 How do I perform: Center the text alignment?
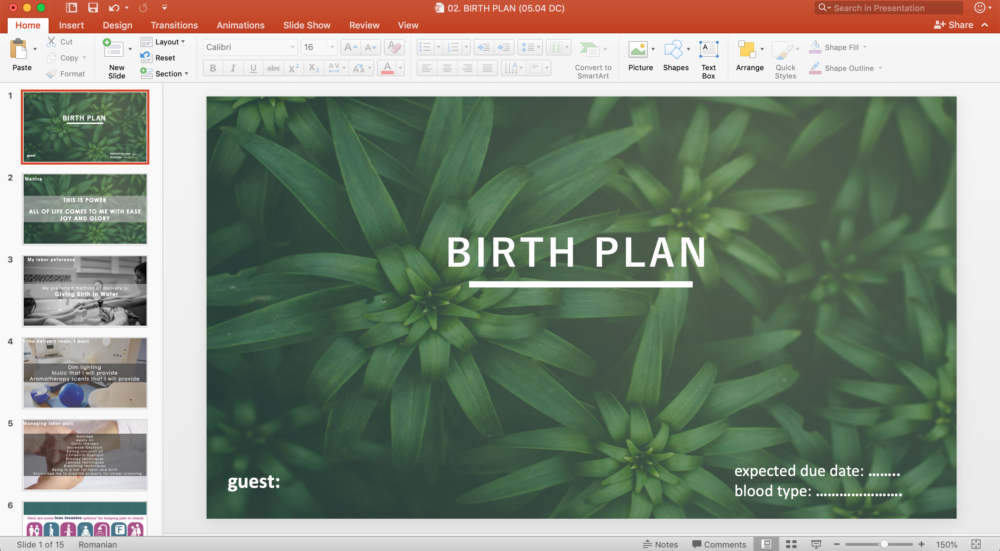(447, 68)
